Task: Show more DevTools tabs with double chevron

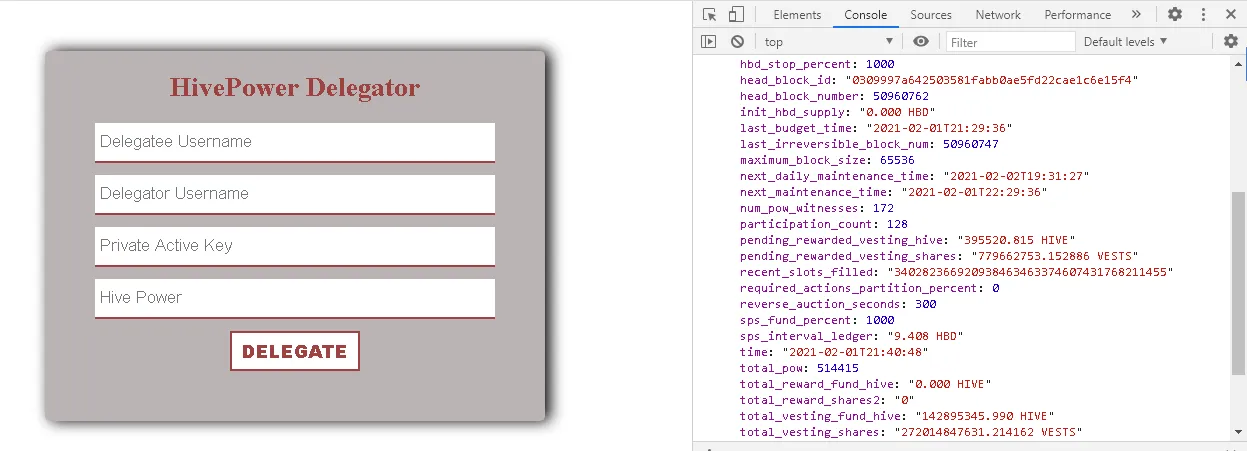Action: point(1136,14)
